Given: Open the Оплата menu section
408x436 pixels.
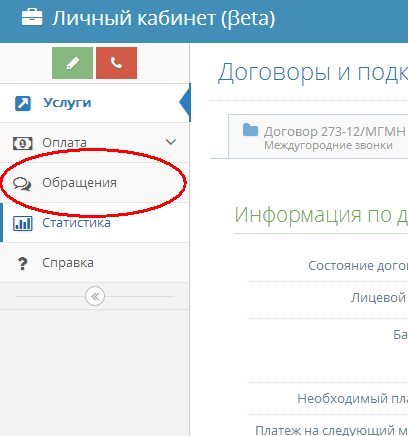Looking at the screenshot, I should (x=95, y=143).
